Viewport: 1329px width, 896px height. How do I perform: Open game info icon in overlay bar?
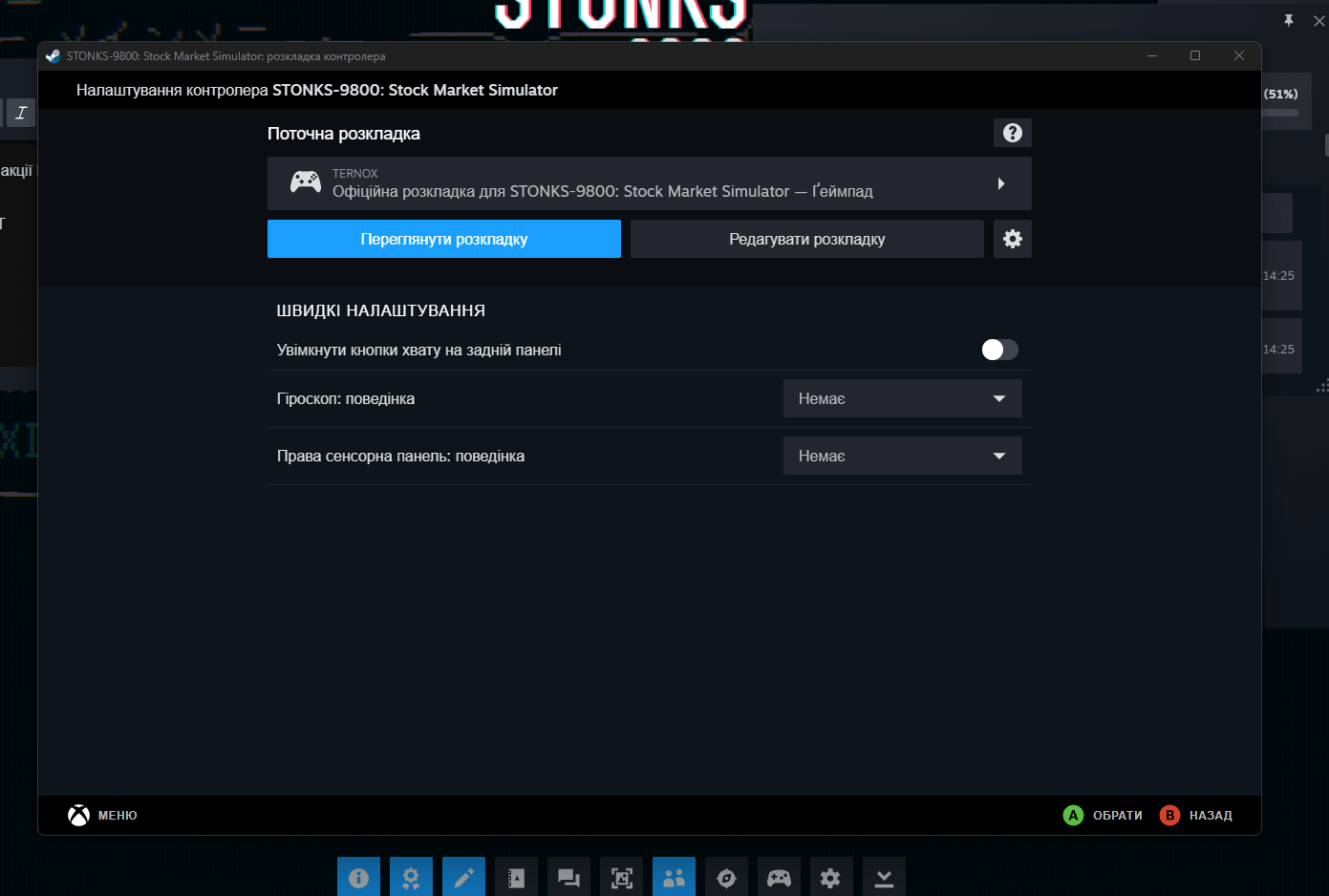[358, 877]
